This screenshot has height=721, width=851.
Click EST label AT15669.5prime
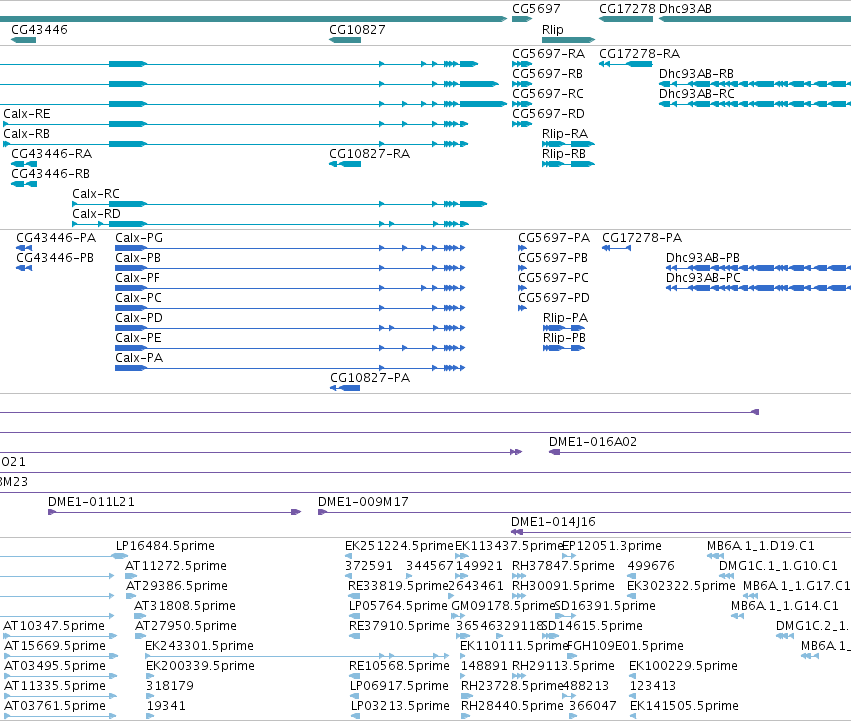pyautogui.click(x=55, y=647)
